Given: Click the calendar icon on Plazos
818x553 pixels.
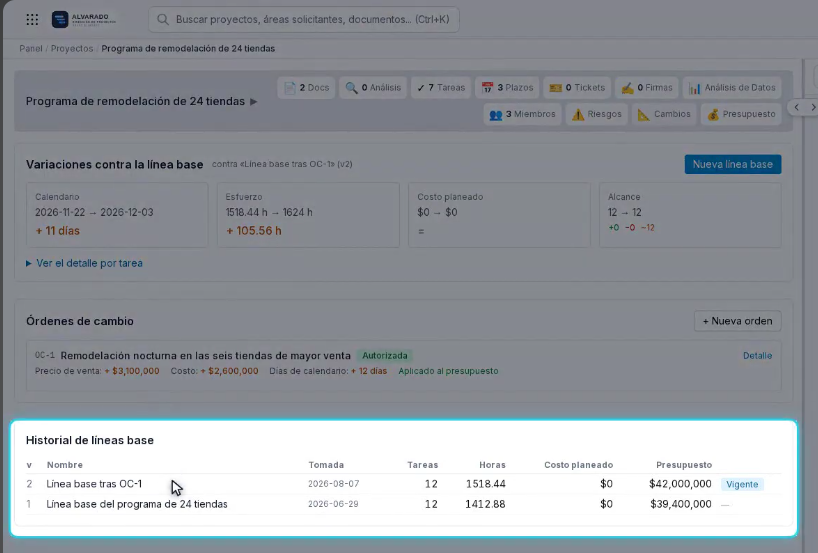Looking at the screenshot, I should tap(487, 88).
